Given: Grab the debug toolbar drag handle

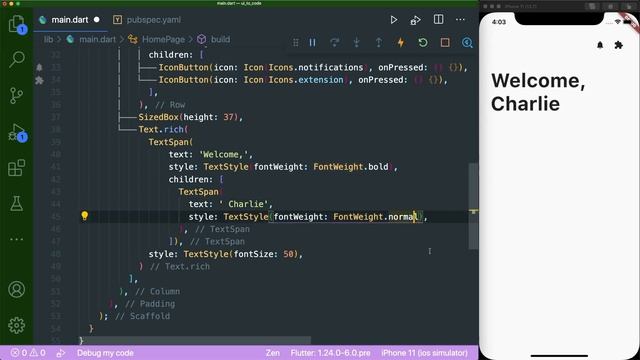Looking at the screenshot, I should click(296, 42).
